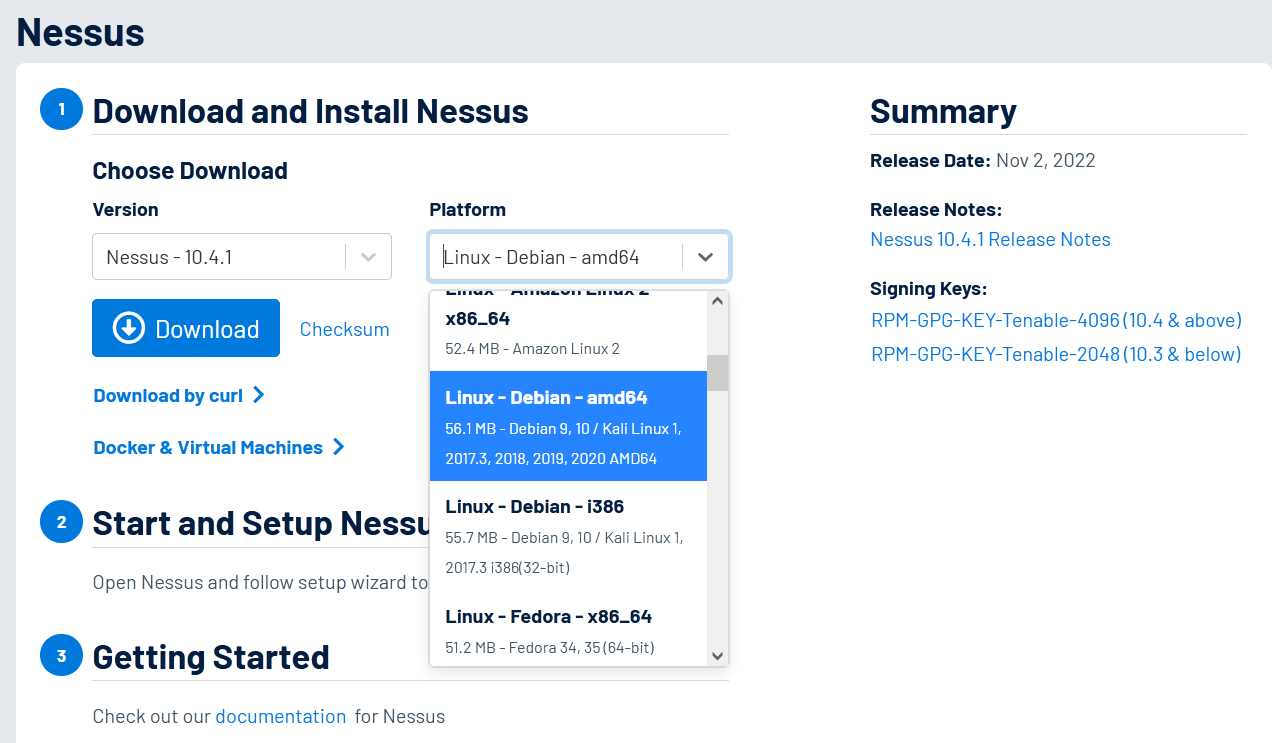The image size is (1272, 743).
Task: Open the Checksum link
Action: [344, 329]
